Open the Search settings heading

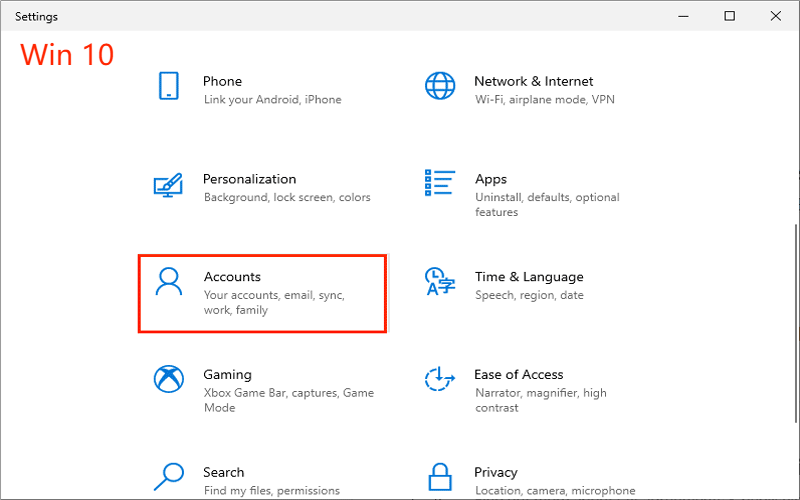click(x=223, y=472)
